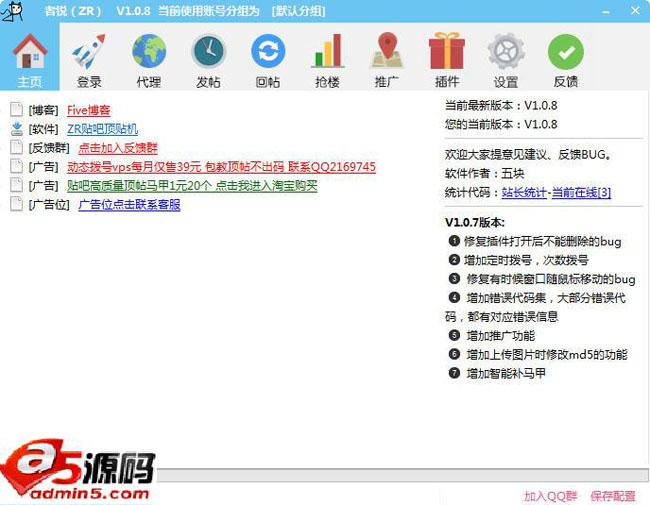Minimize the ZR window
650x505 pixels.
pyautogui.click(x=606, y=11)
